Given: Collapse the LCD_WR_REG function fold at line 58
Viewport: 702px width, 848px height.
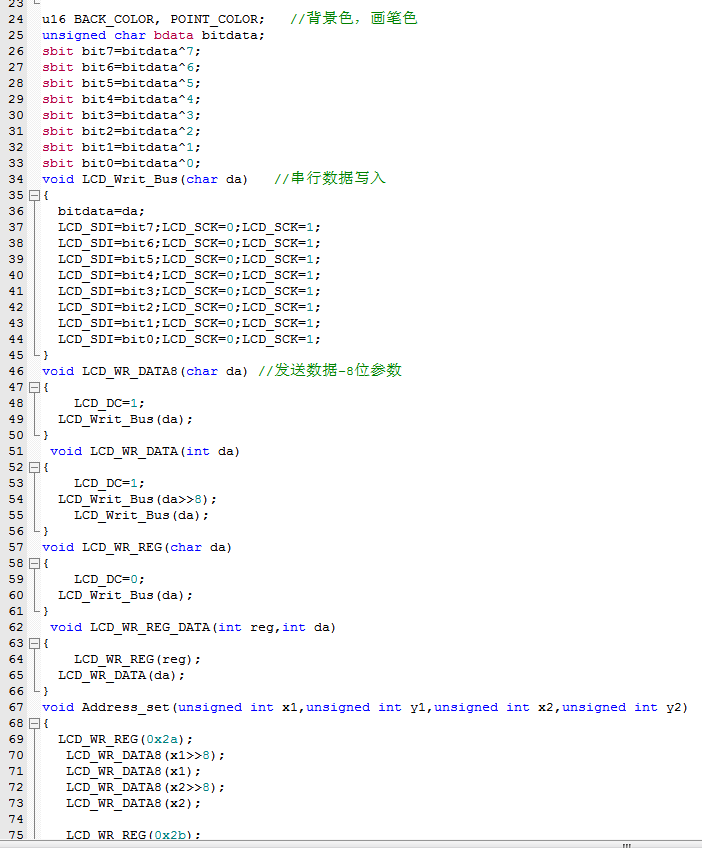Looking at the screenshot, I should pyautogui.click(x=34, y=563).
